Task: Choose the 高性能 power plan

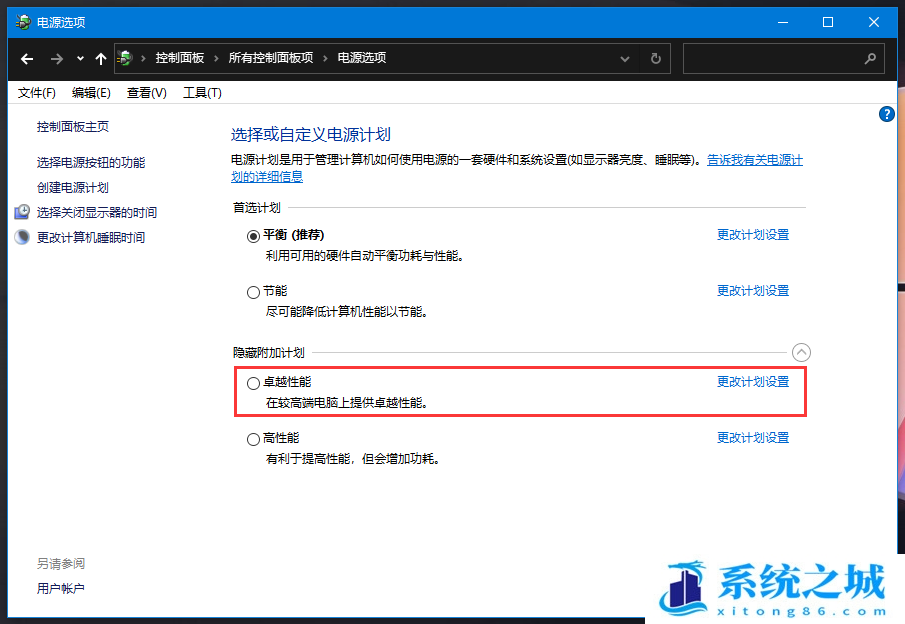Action: pos(253,439)
